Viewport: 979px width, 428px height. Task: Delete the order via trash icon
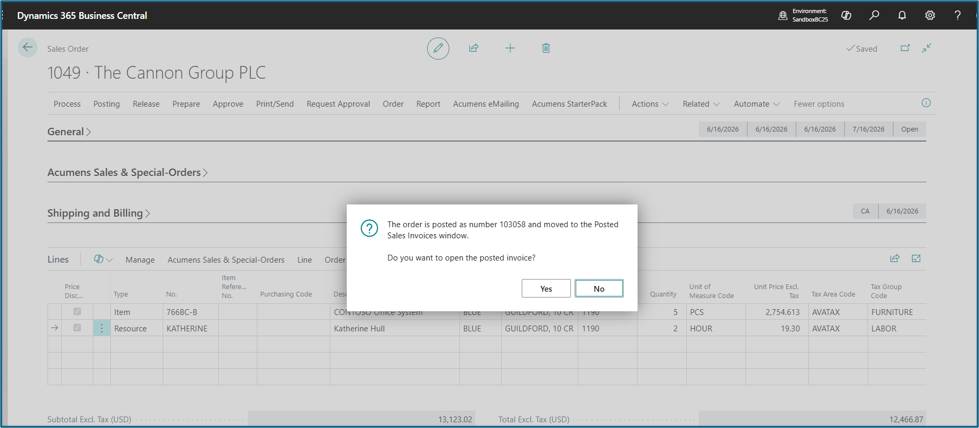click(546, 48)
